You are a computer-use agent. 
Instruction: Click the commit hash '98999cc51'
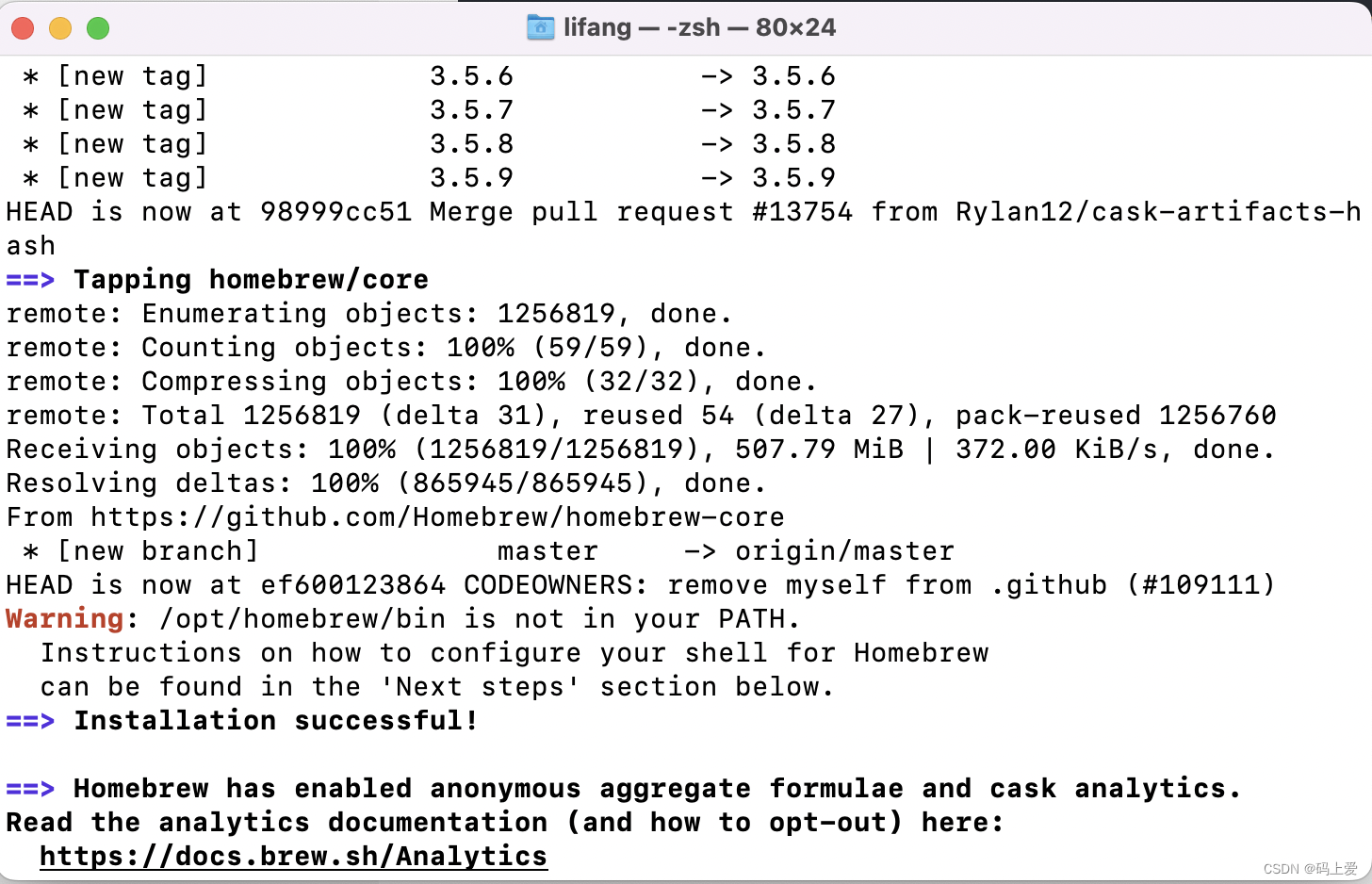tap(336, 212)
